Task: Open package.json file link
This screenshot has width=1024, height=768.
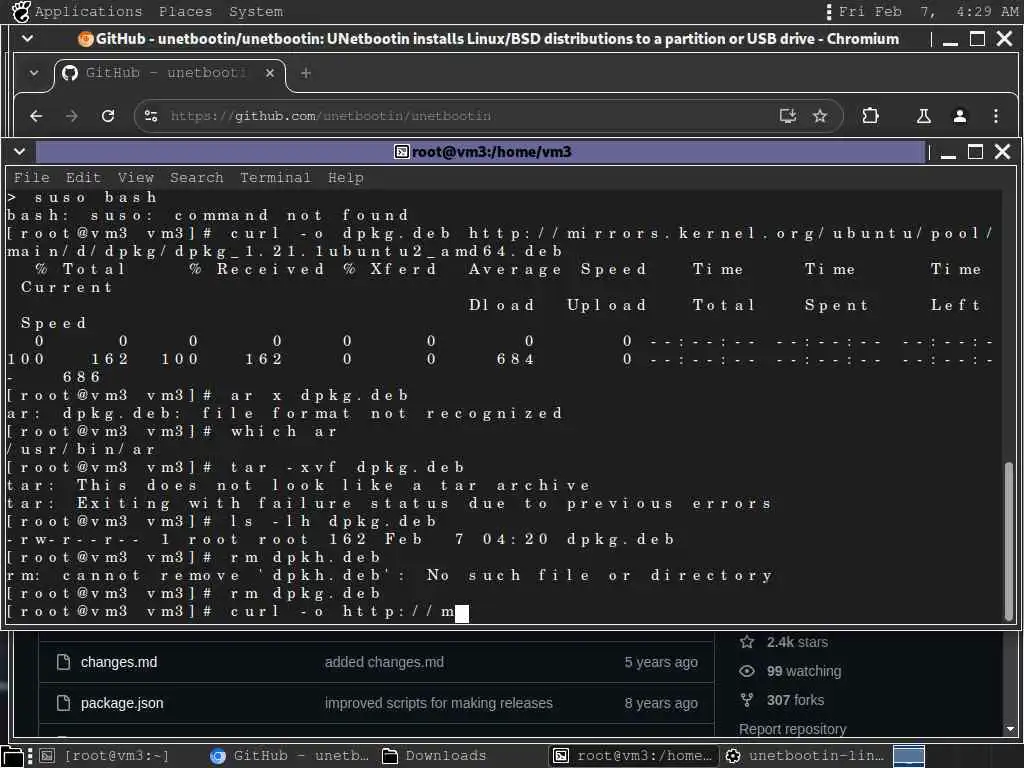Action: coord(122,703)
